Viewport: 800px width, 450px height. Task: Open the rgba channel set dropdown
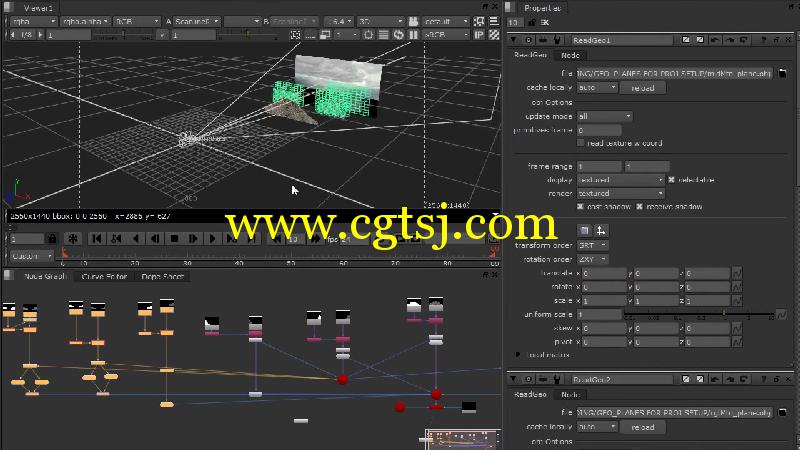click(34, 21)
